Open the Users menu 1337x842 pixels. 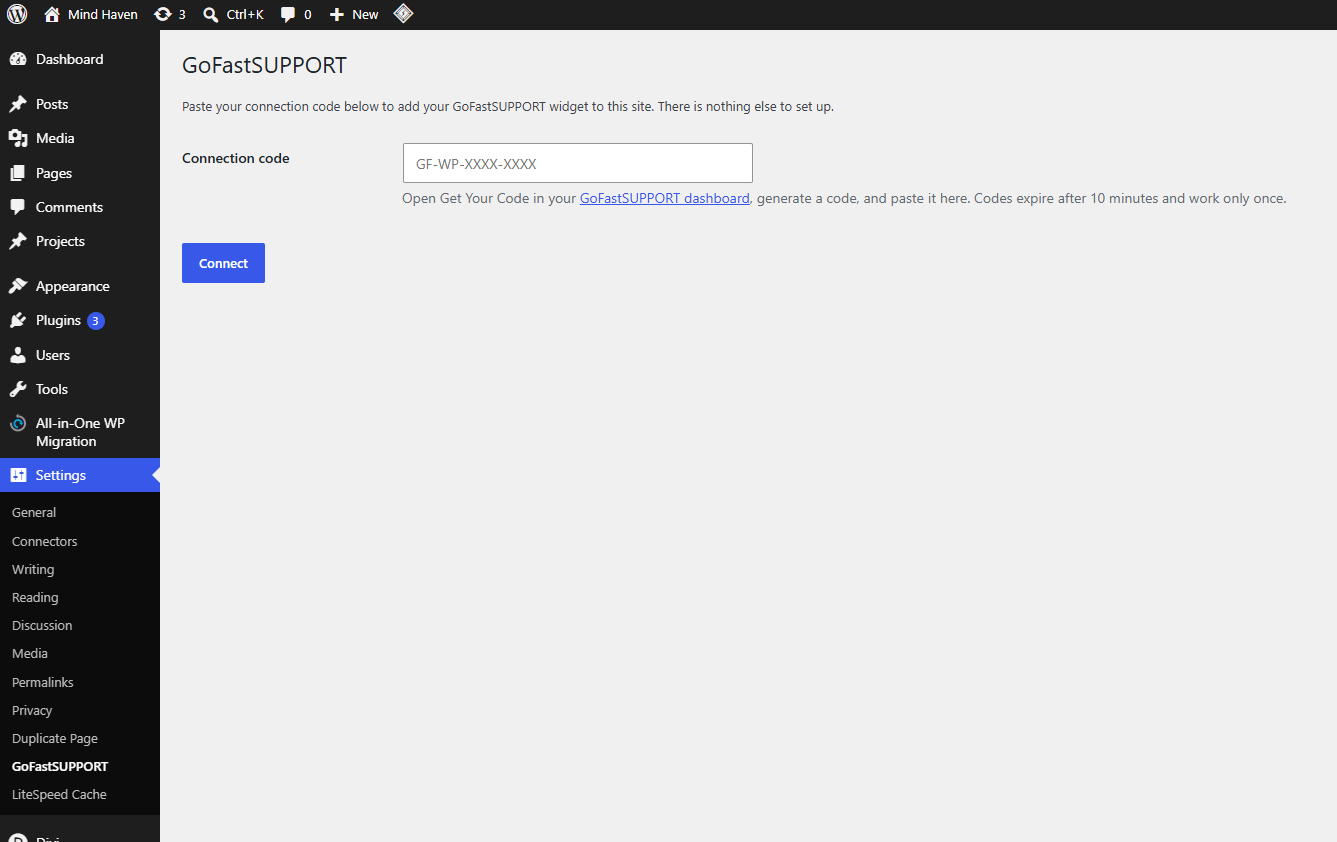coord(80,355)
